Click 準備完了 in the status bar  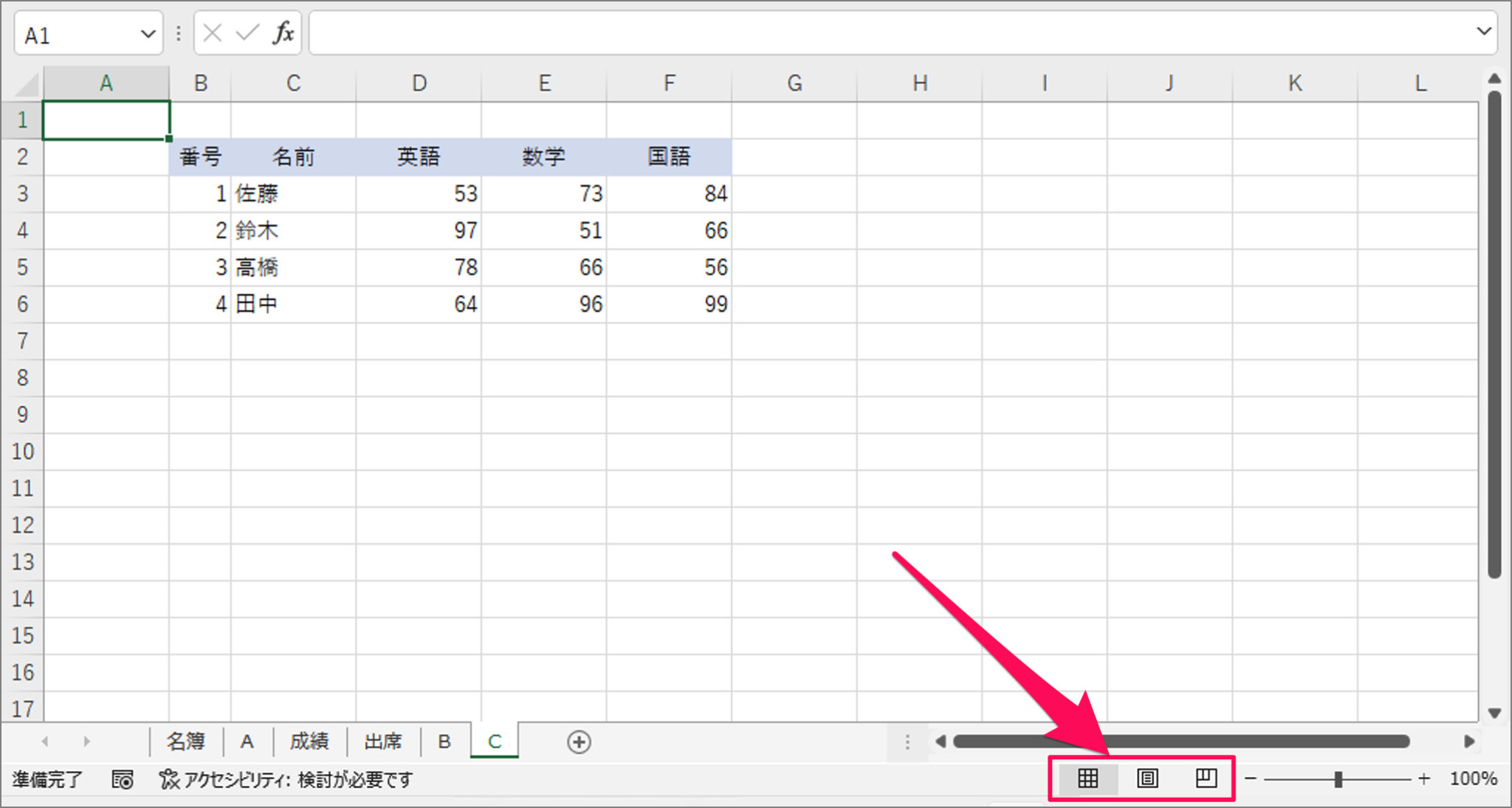46,779
